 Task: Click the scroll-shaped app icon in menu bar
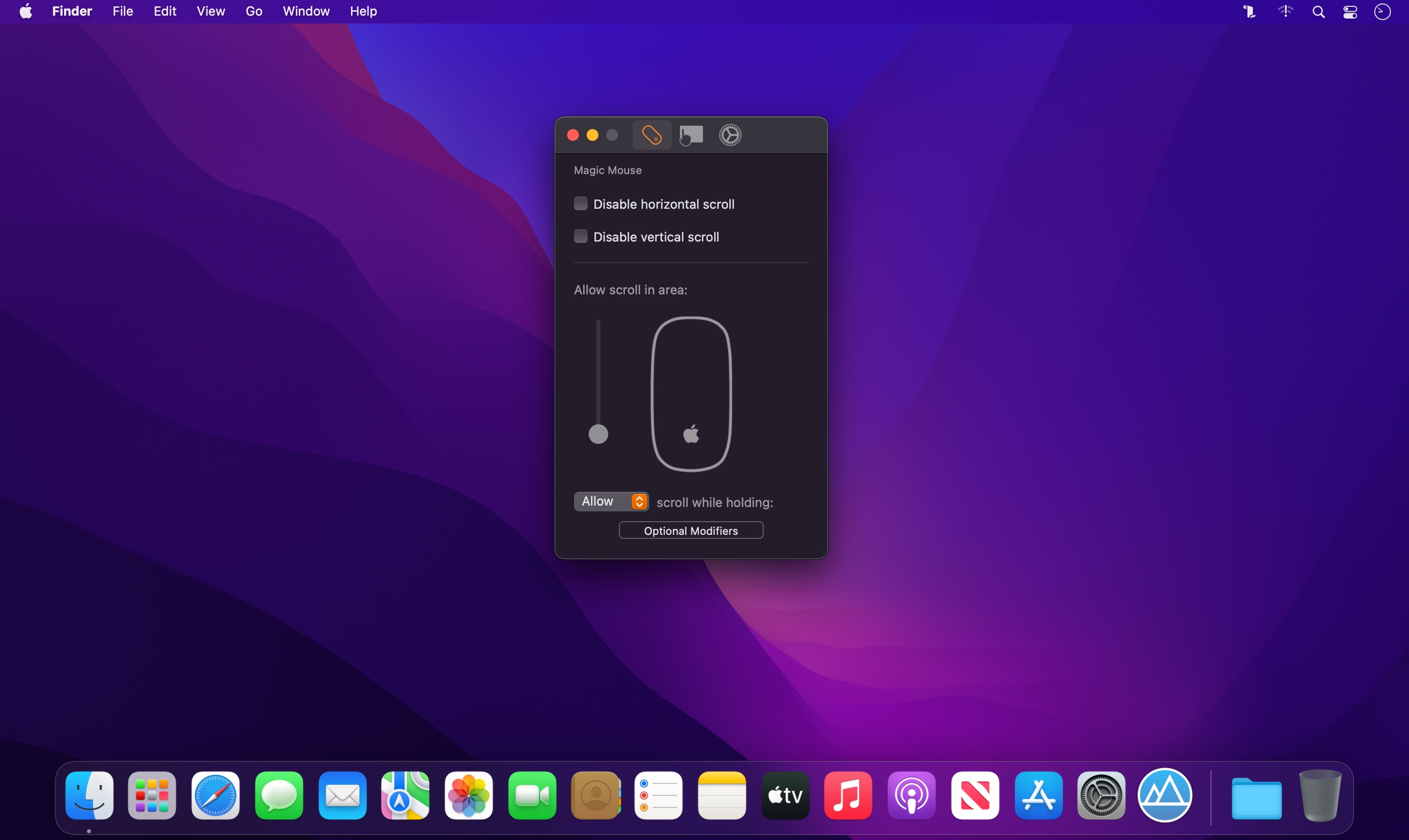pos(1250,11)
